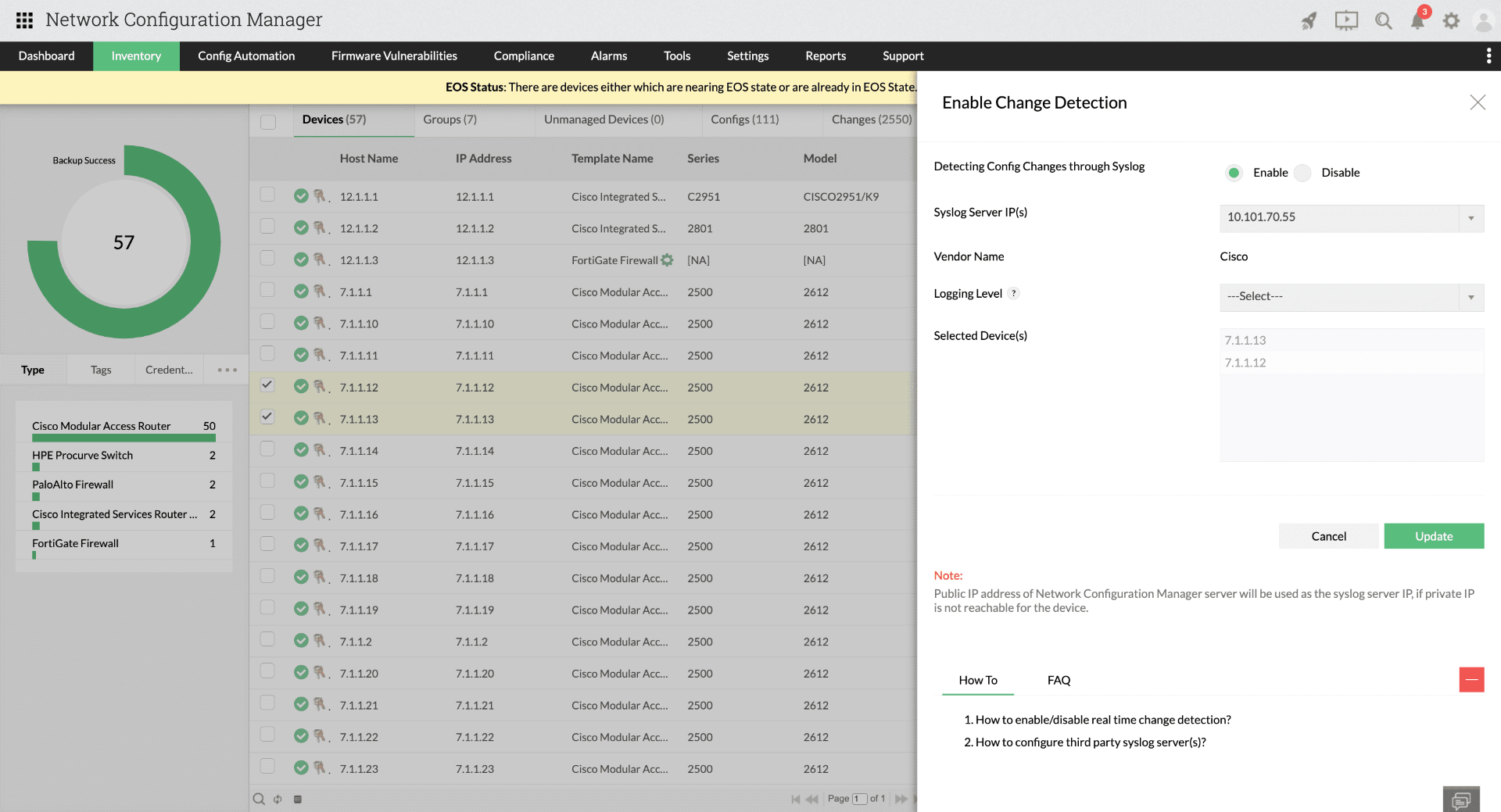
Task: Open the user profile avatar
Action: click(x=1483, y=21)
